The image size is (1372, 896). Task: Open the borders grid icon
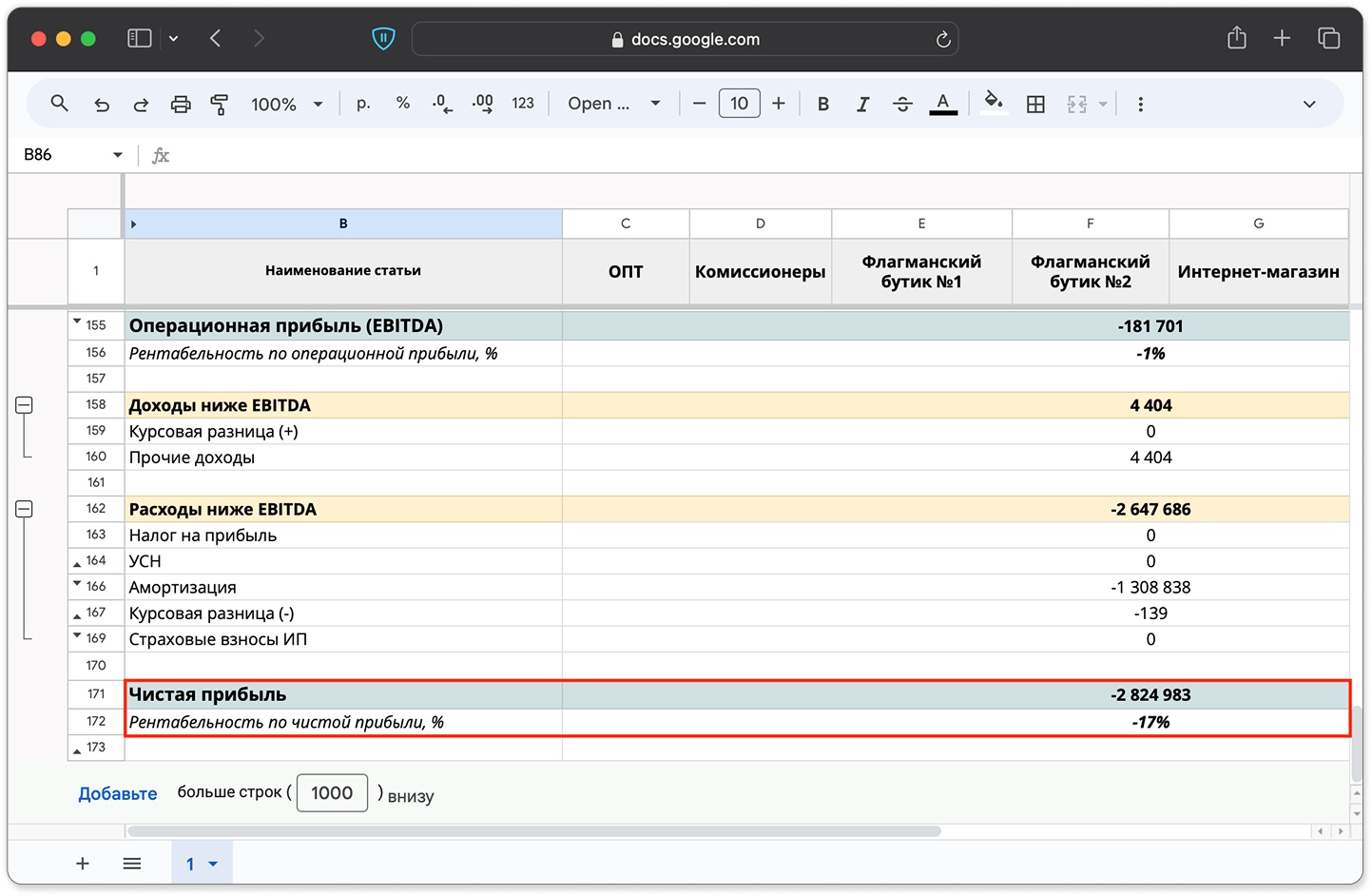(1035, 105)
